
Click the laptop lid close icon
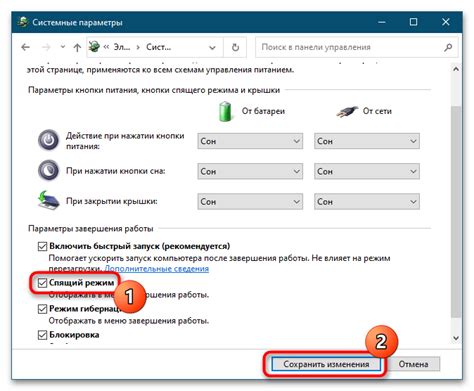click(49, 200)
